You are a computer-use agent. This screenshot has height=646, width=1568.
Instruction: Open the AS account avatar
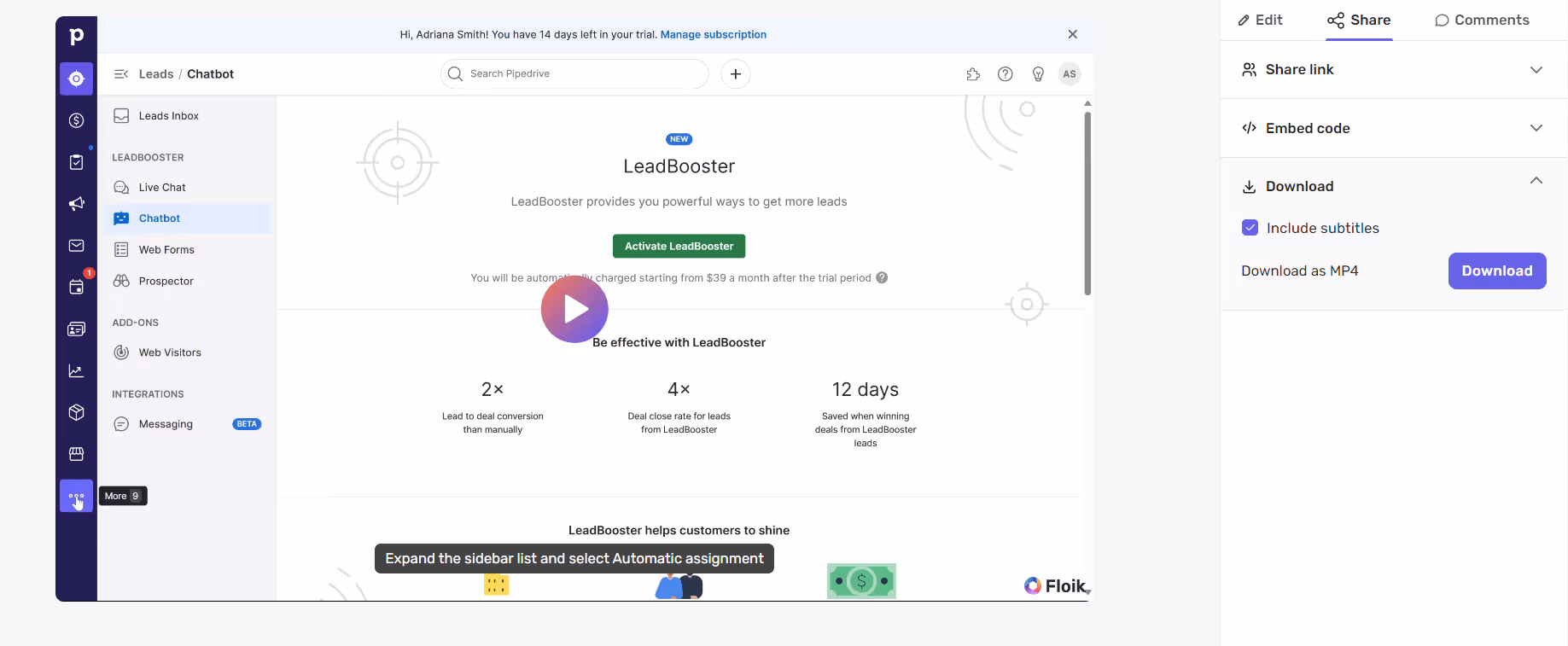coord(1070,74)
